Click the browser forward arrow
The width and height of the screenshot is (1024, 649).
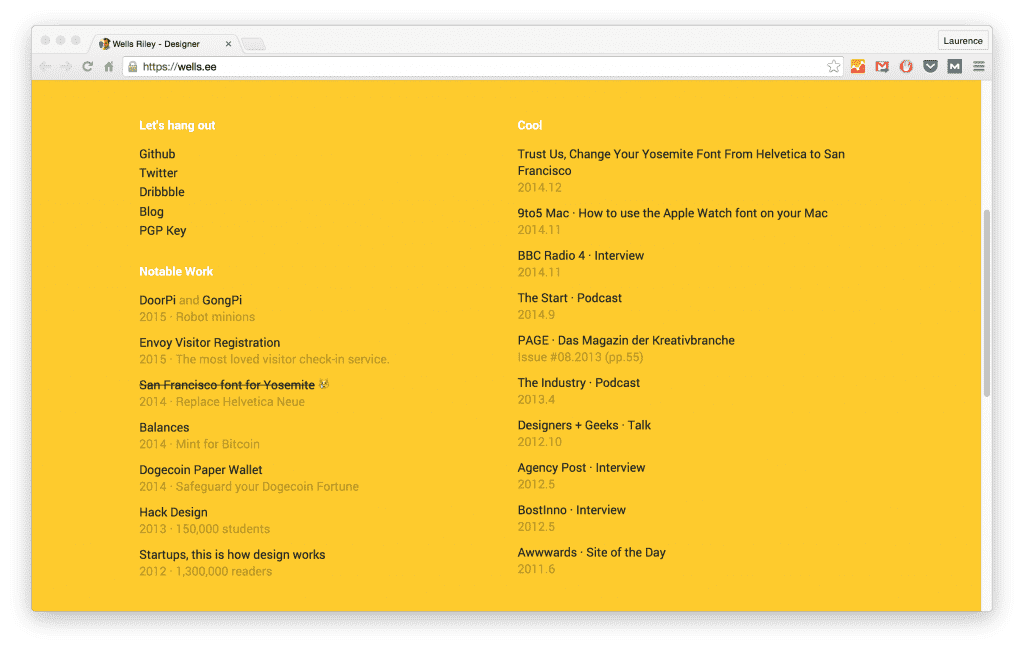[66, 67]
